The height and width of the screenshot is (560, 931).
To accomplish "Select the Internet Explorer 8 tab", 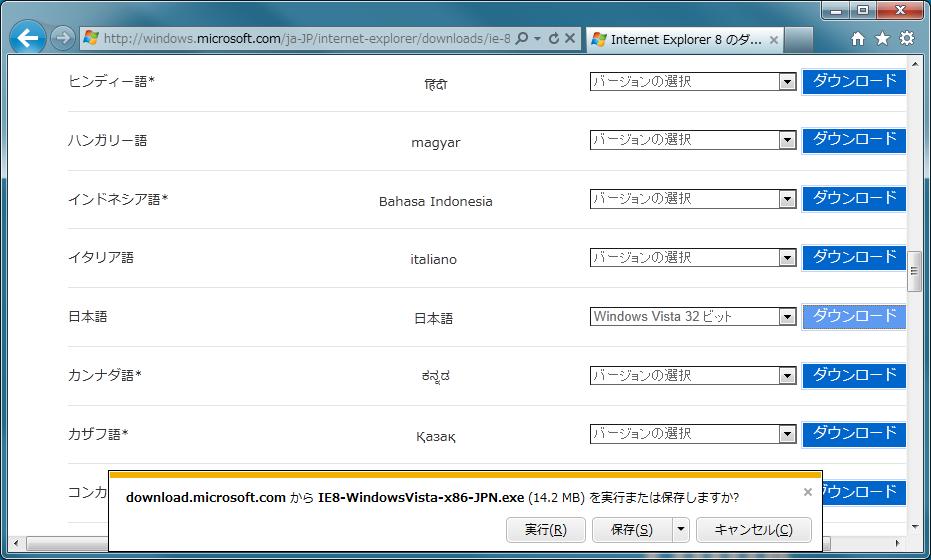I will (x=685, y=40).
